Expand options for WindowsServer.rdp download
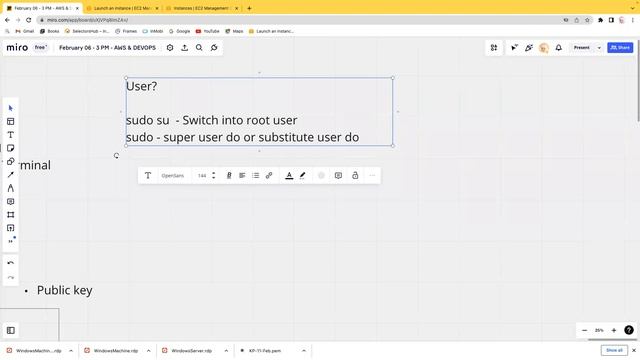This screenshot has width=640, height=360. pyautogui.click(x=226, y=351)
